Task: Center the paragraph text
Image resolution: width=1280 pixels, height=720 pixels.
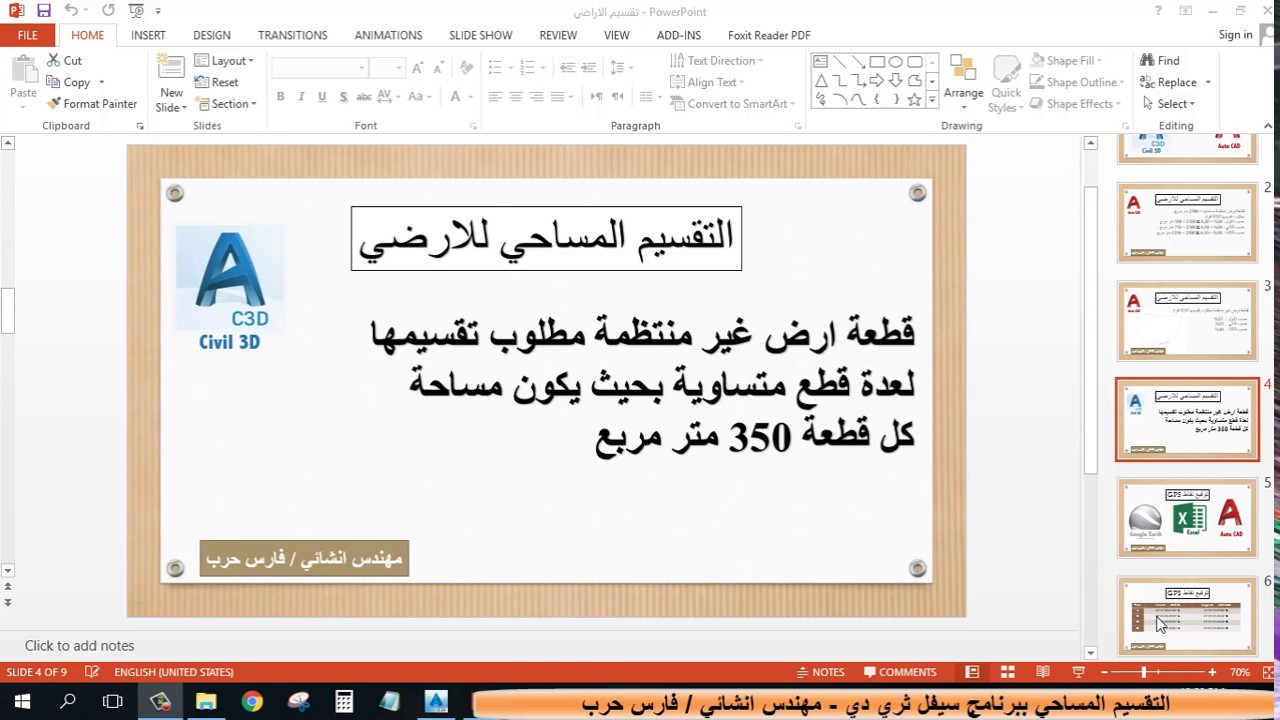Action: 516,97
